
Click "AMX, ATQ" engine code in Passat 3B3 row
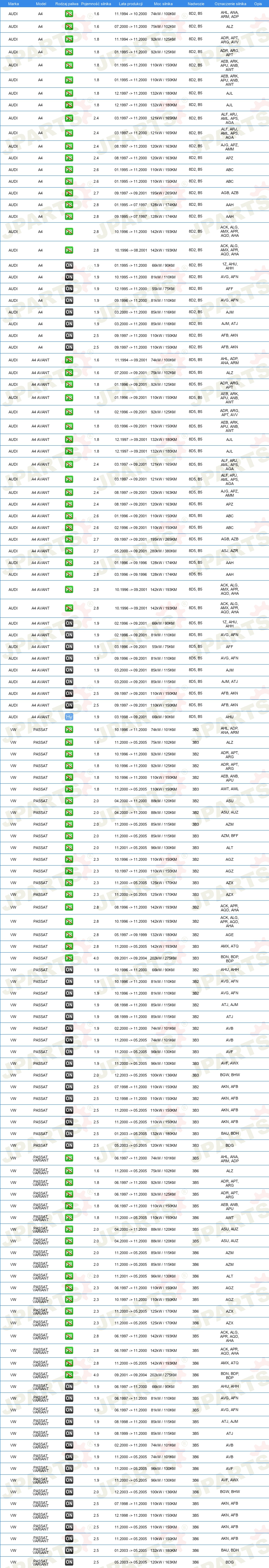click(x=229, y=946)
